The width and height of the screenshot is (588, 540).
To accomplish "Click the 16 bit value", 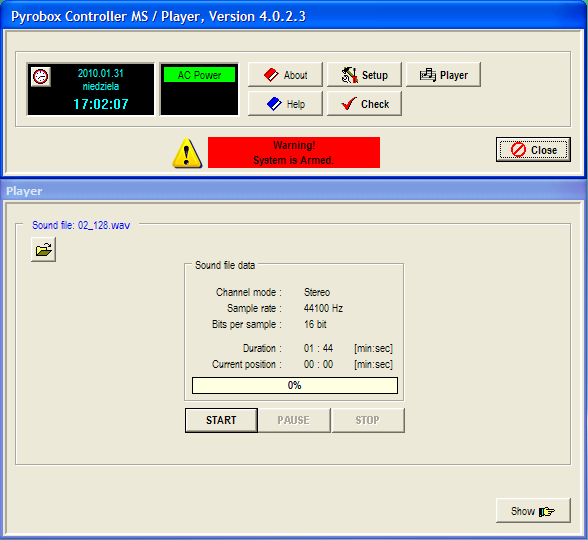I will 315,324.
